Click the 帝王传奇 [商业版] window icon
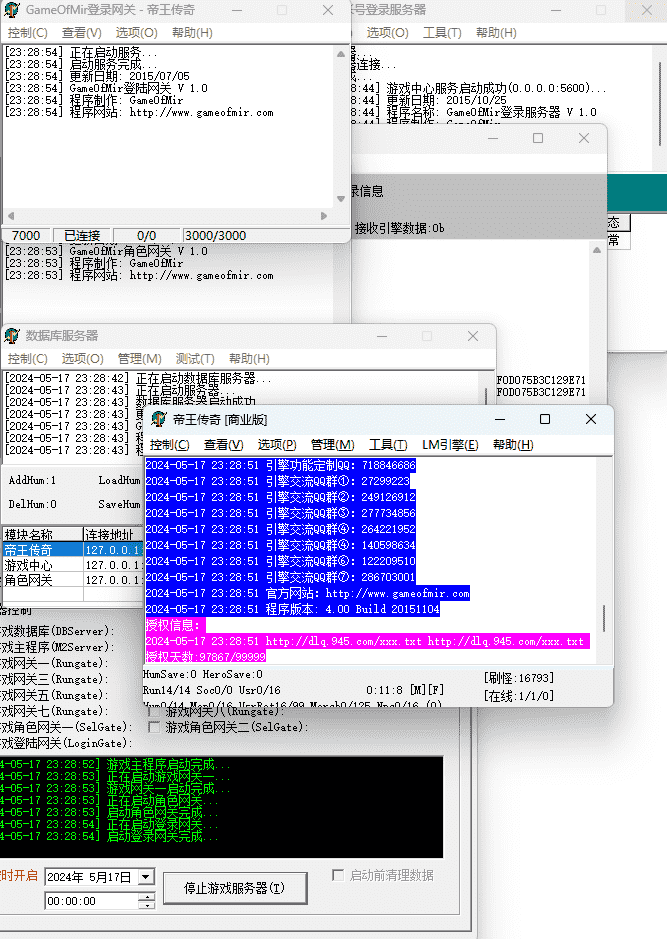Viewport: 667px width, 939px height. click(159, 419)
